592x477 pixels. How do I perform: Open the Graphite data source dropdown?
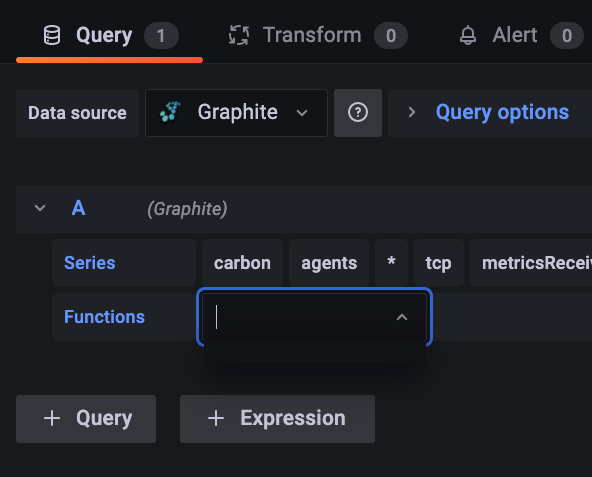click(x=236, y=113)
